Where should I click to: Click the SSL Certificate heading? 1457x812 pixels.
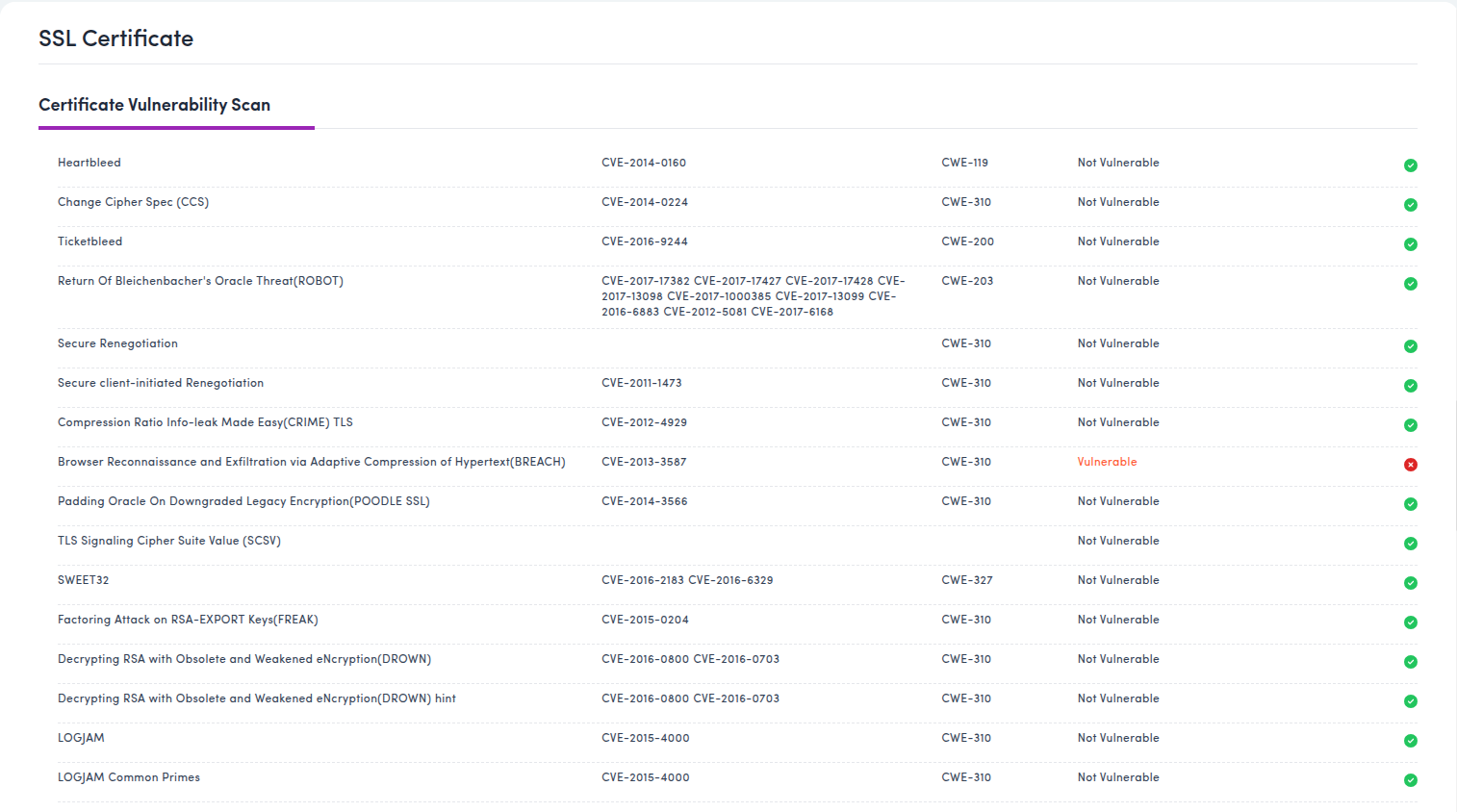pos(115,38)
